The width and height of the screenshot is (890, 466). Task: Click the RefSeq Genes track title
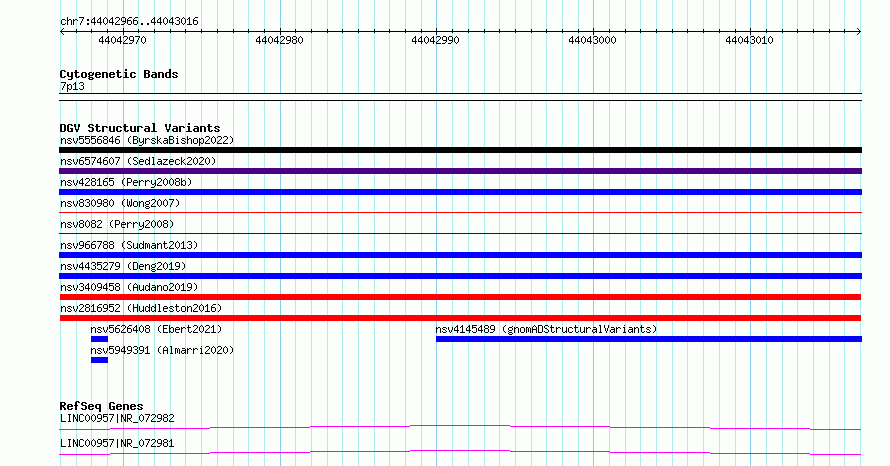(102, 406)
